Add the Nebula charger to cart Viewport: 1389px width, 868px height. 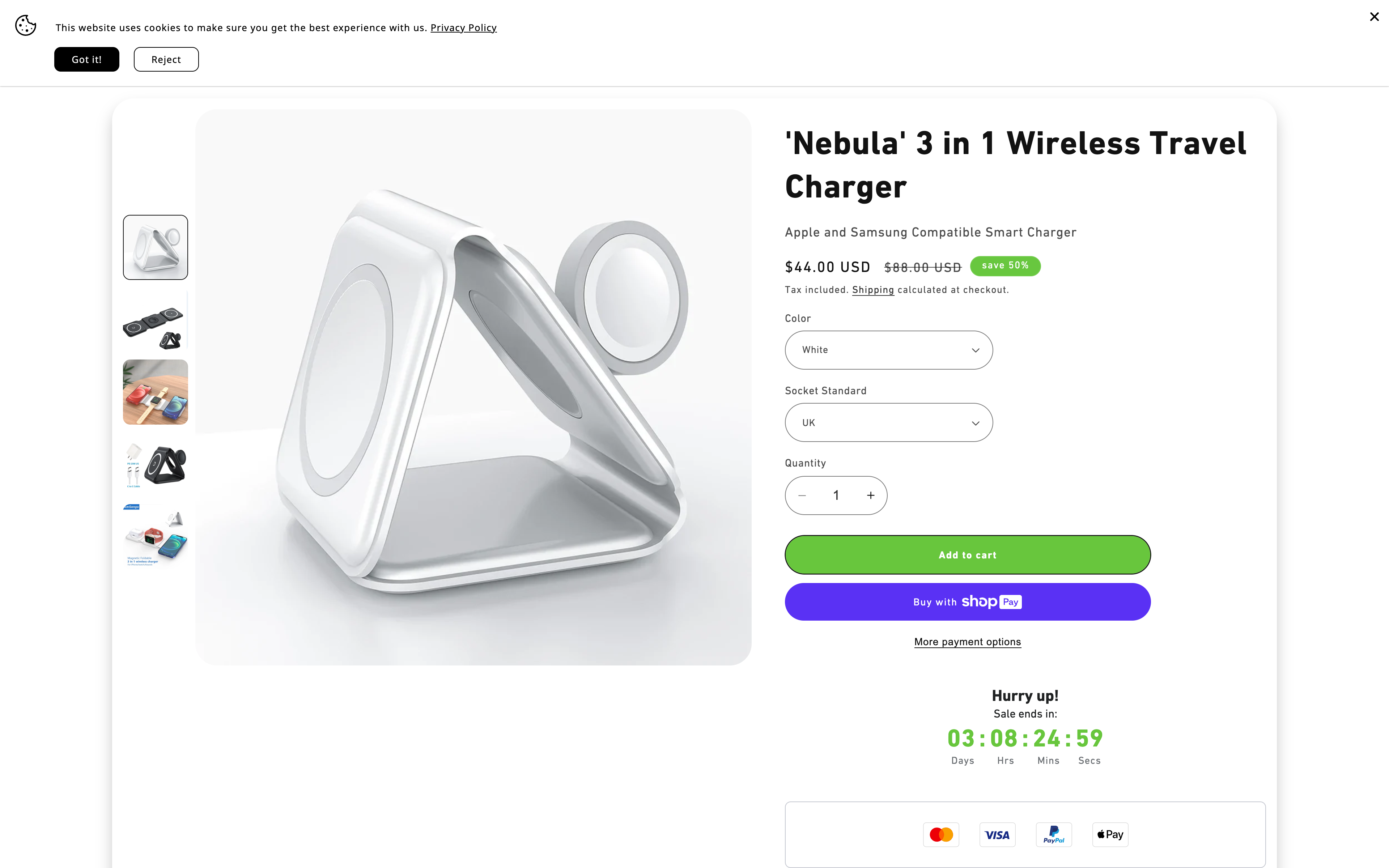(967, 555)
